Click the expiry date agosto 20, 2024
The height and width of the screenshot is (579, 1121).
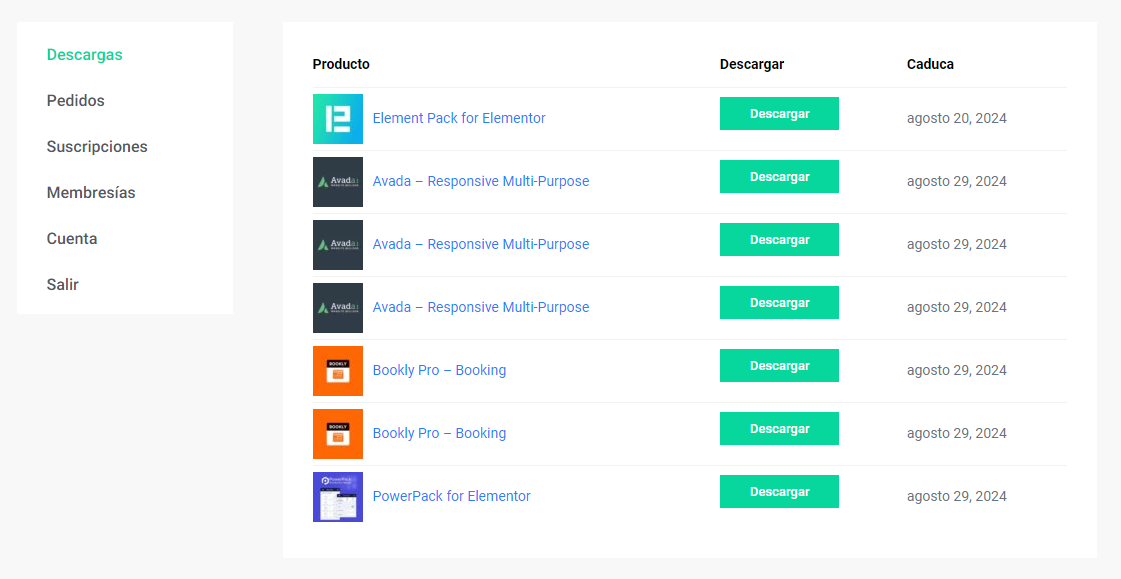[957, 118]
